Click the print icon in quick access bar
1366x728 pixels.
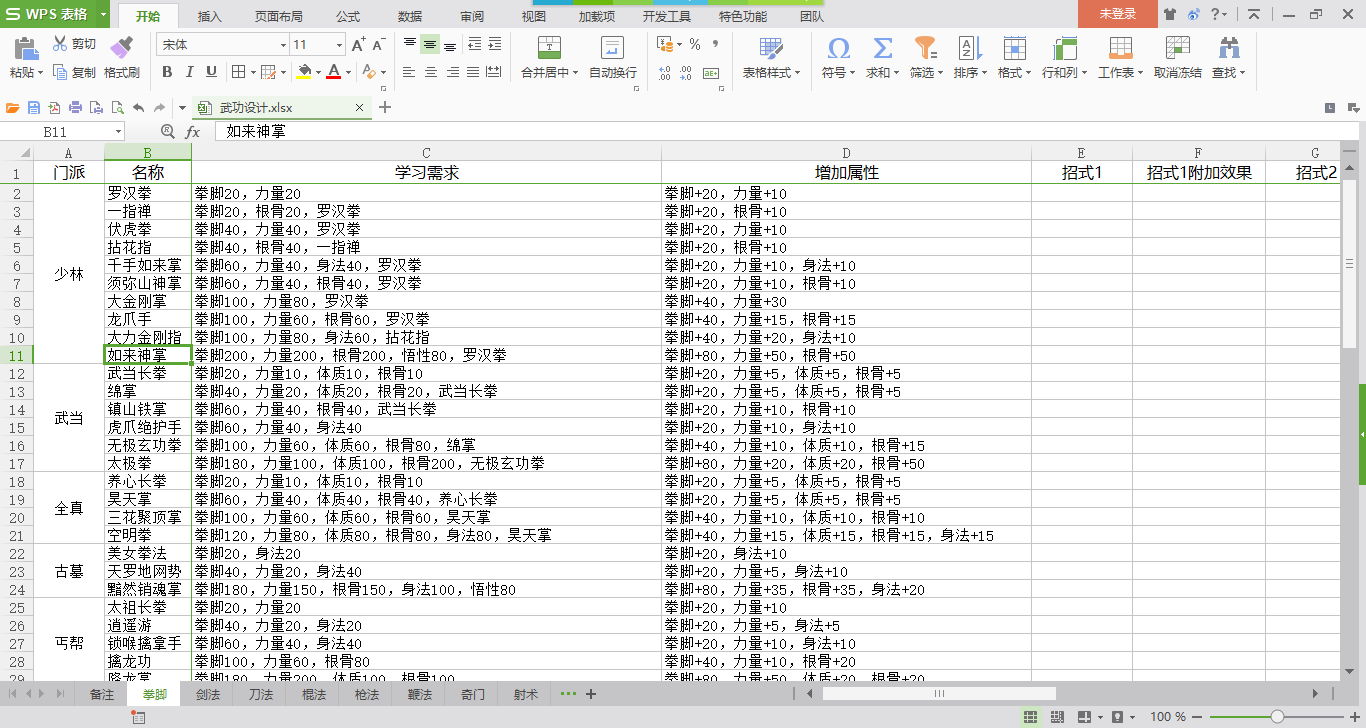tap(76, 108)
